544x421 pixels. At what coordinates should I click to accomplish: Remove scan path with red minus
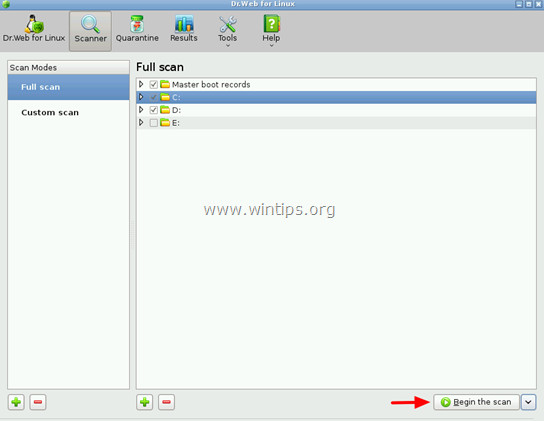(167, 402)
